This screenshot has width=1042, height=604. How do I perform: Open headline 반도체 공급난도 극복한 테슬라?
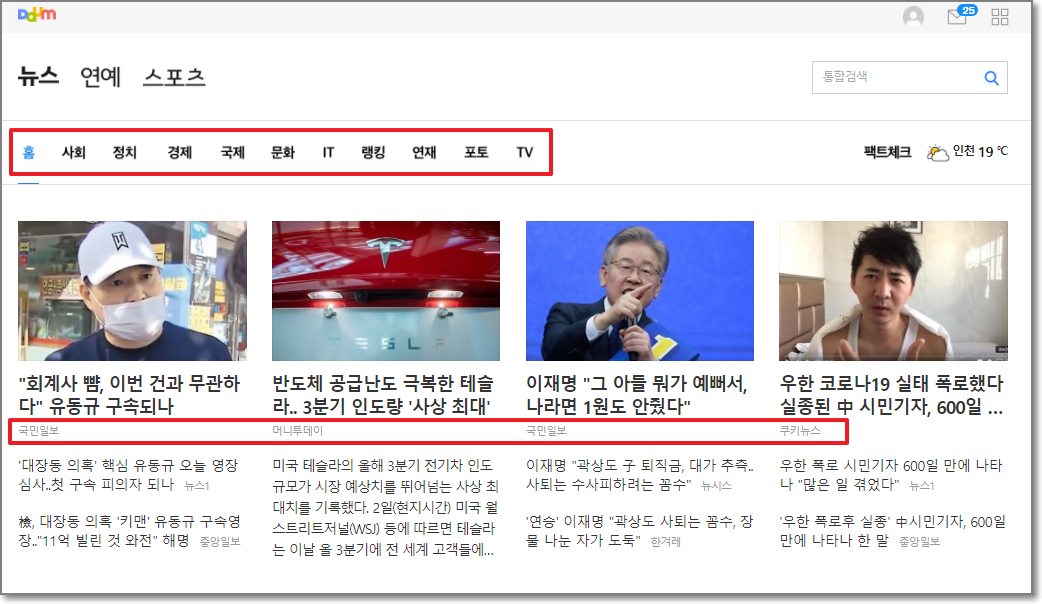383,395
